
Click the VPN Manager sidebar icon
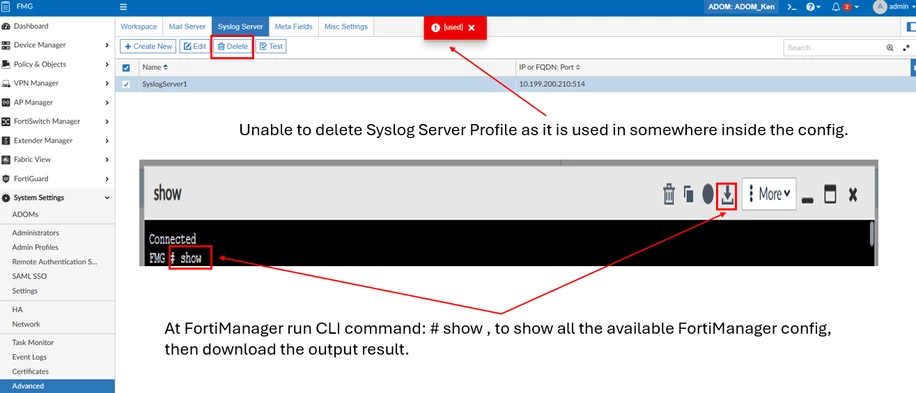point(6,84)
